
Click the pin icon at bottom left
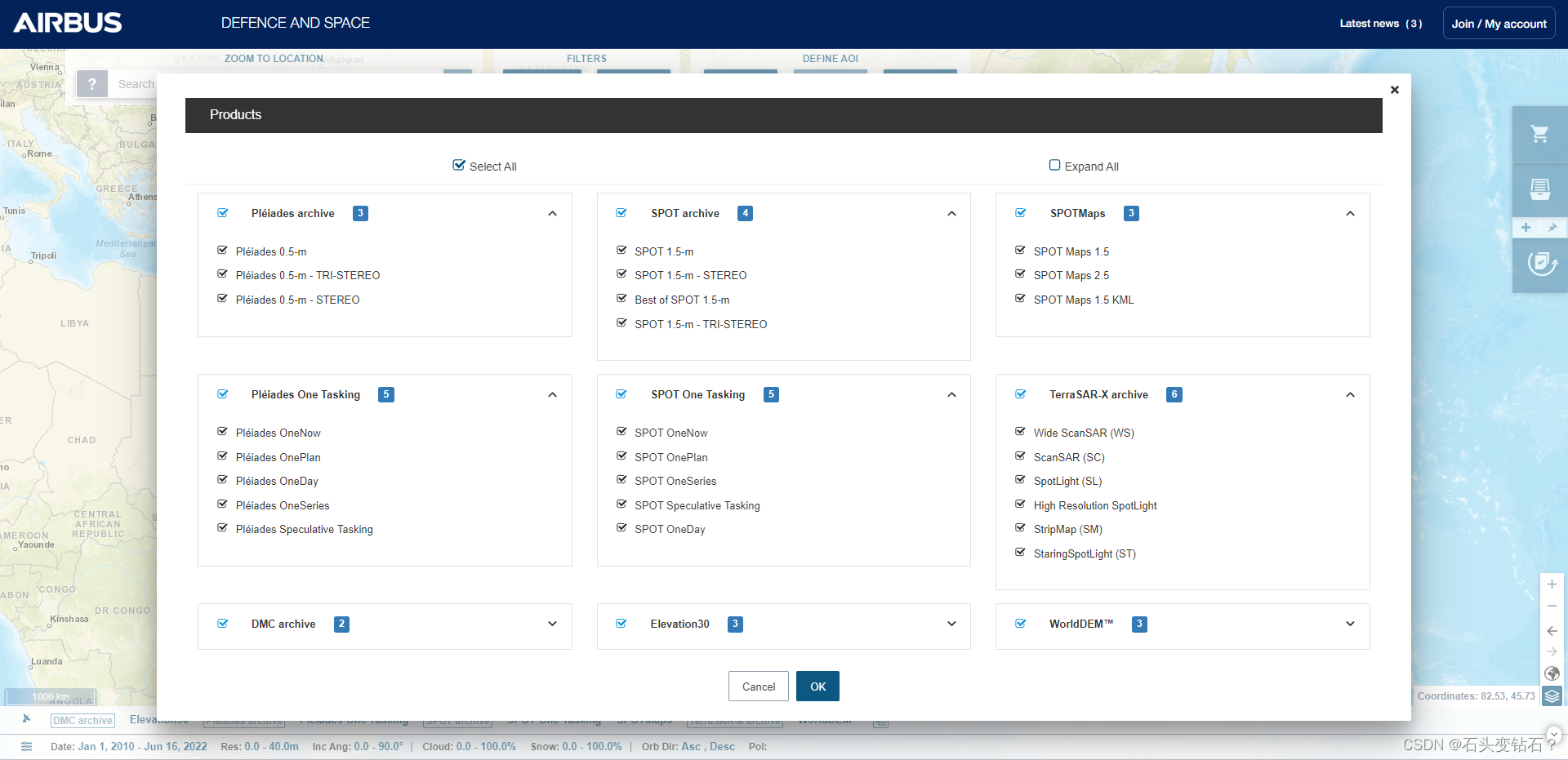[x=26, y=719]
